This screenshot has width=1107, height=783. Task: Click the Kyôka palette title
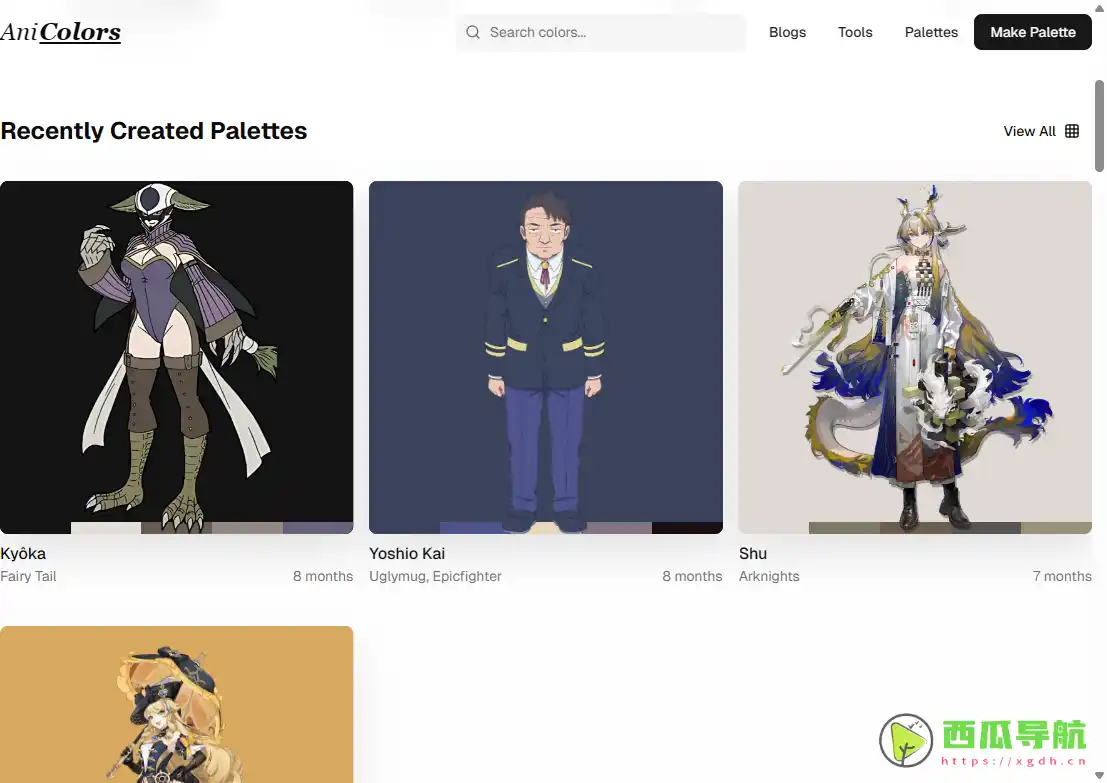pyautogui.click(x=23, y=554)
